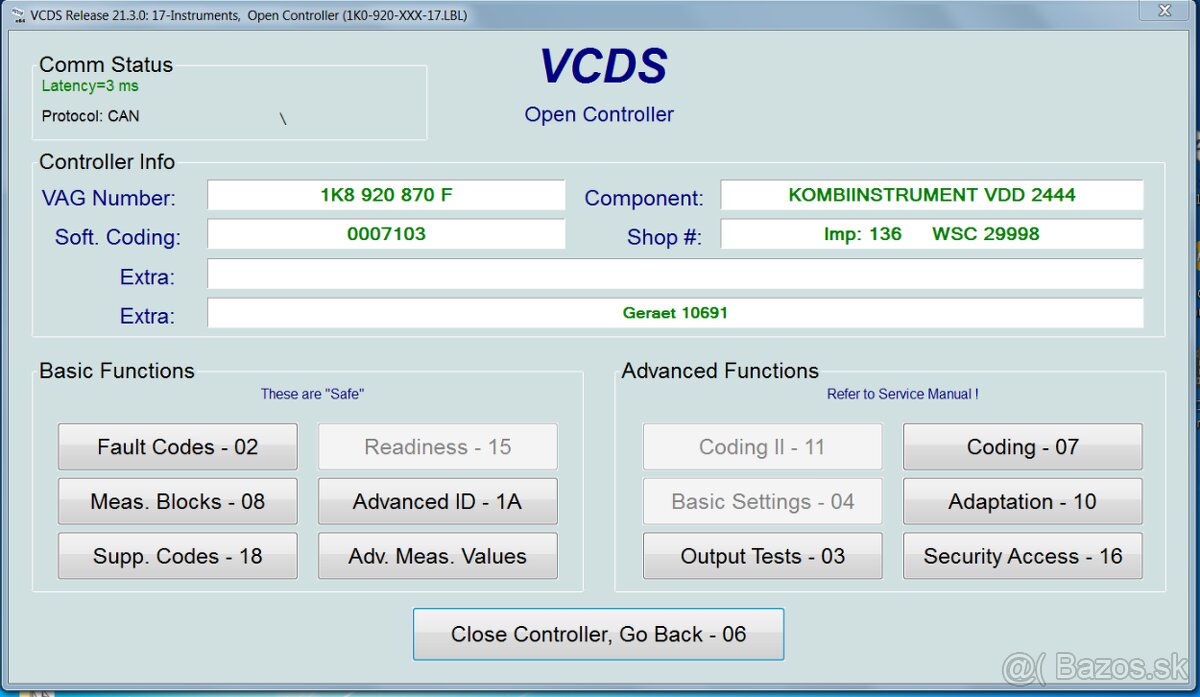This screenshot has width=1200, height=697.
Task: Click the Extra field showing Geraet 10691
Action: coord(674,313)
